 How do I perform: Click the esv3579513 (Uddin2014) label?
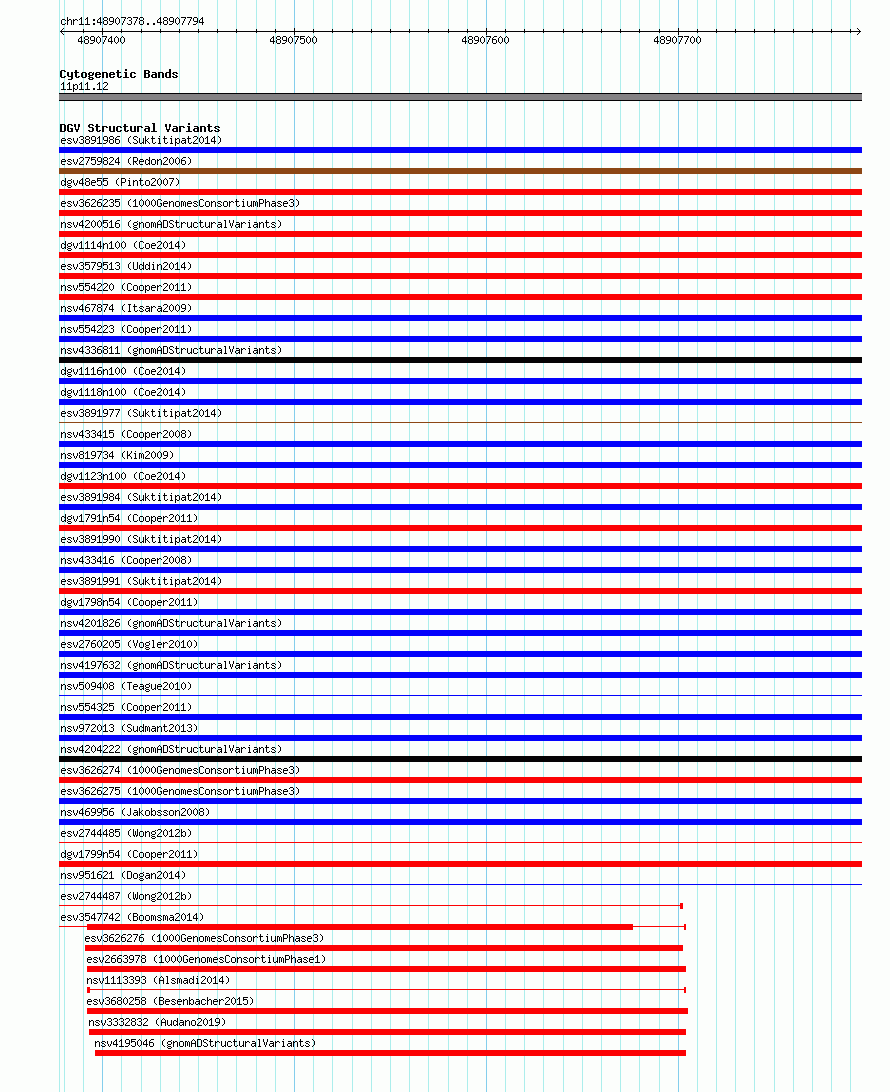click(x=126, y=266)
